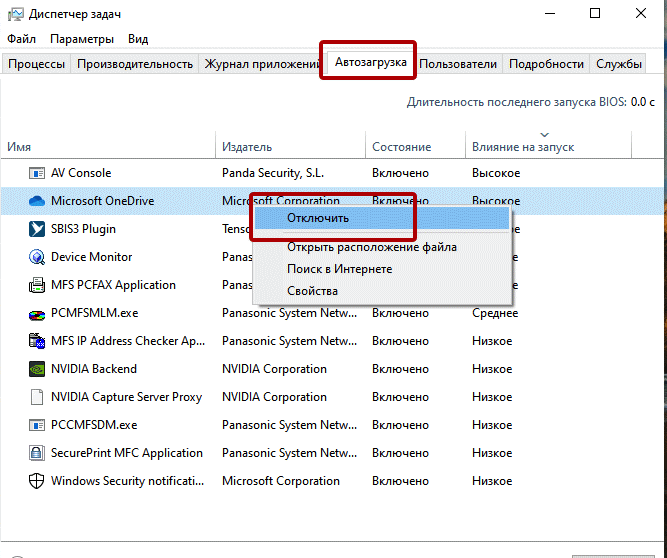Open the Журнал приложений tab
This screenshot has width=667, height=558.
pos(260,64)
